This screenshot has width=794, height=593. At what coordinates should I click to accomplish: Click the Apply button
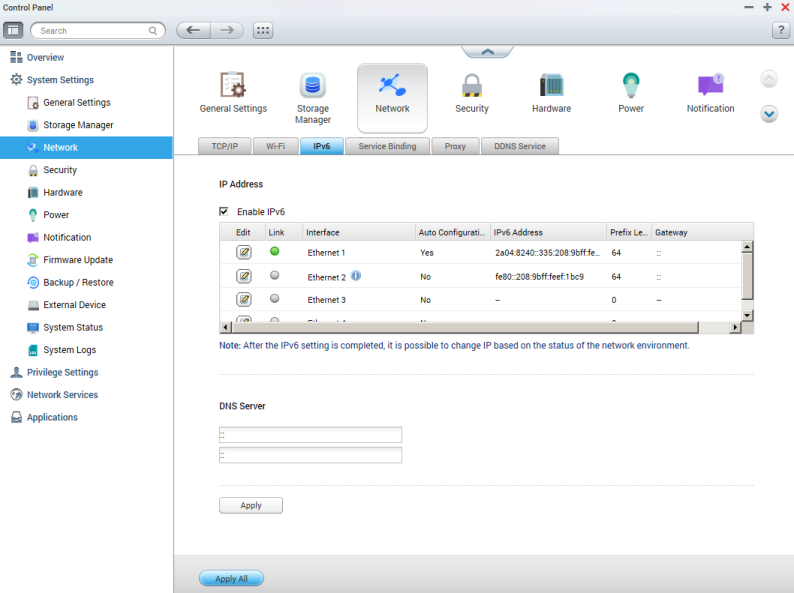click(251, 505)
